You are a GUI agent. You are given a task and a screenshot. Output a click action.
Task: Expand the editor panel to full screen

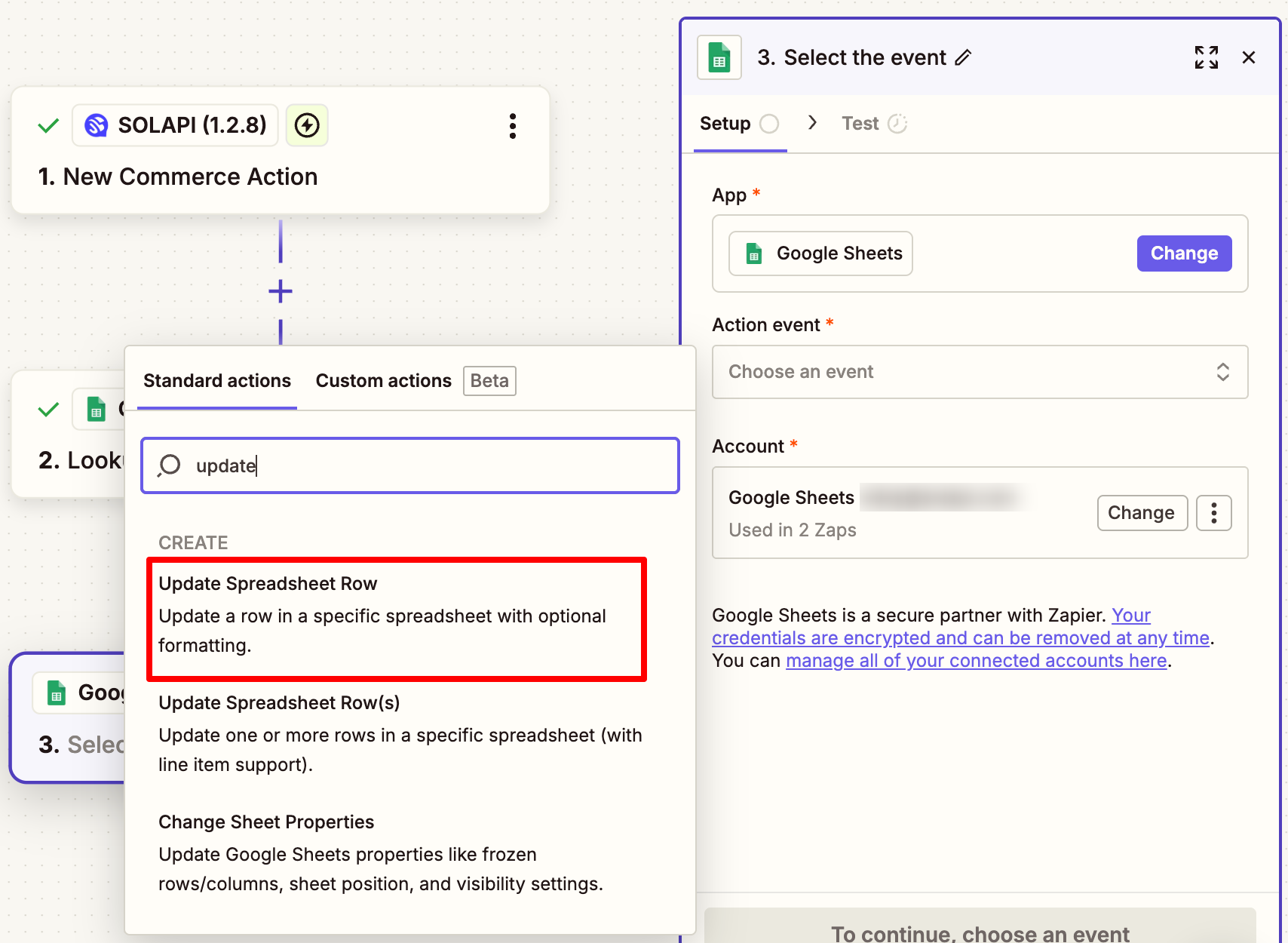point(1207,57)
